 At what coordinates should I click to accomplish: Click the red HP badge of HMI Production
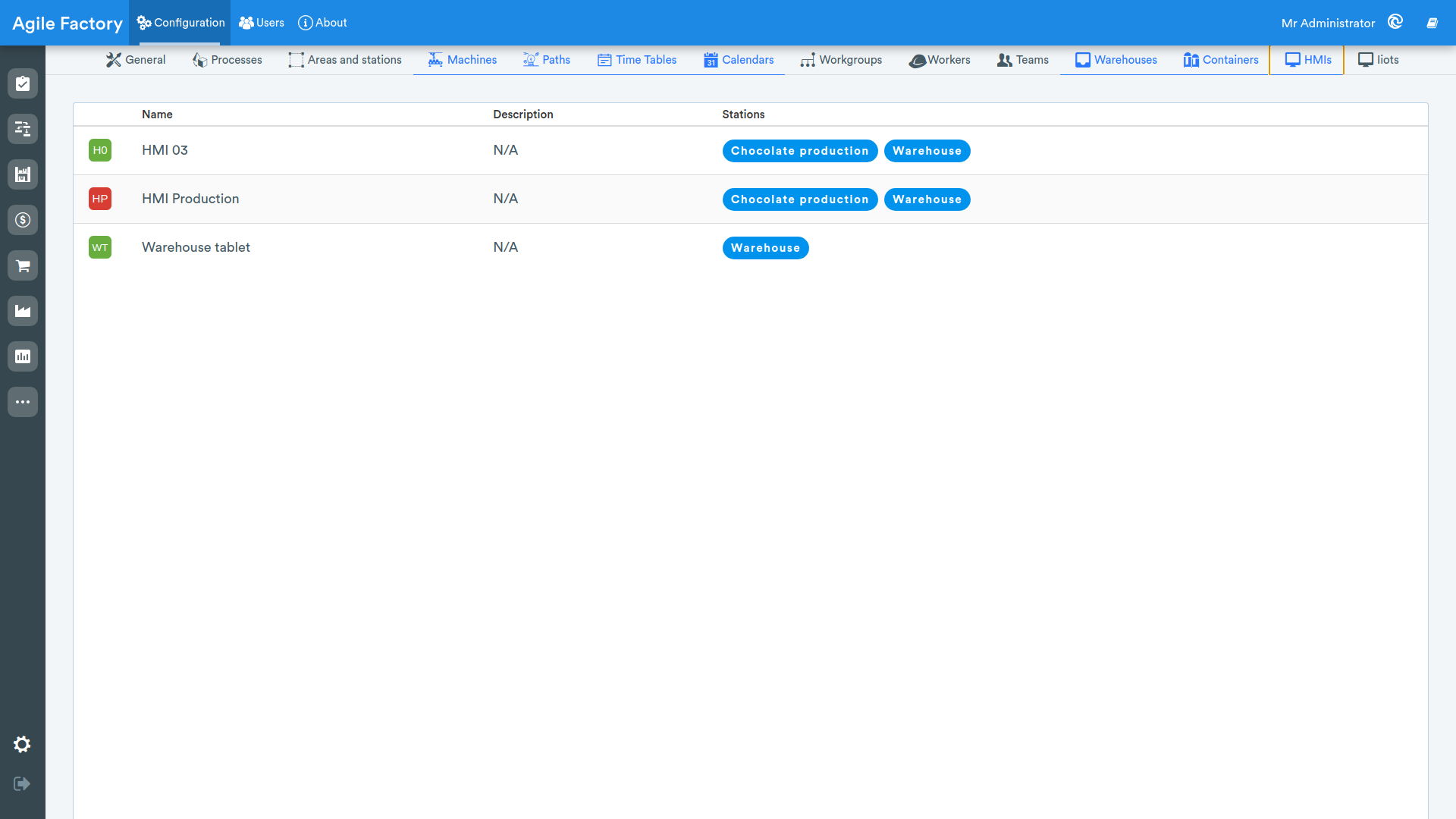click(100, 199)
